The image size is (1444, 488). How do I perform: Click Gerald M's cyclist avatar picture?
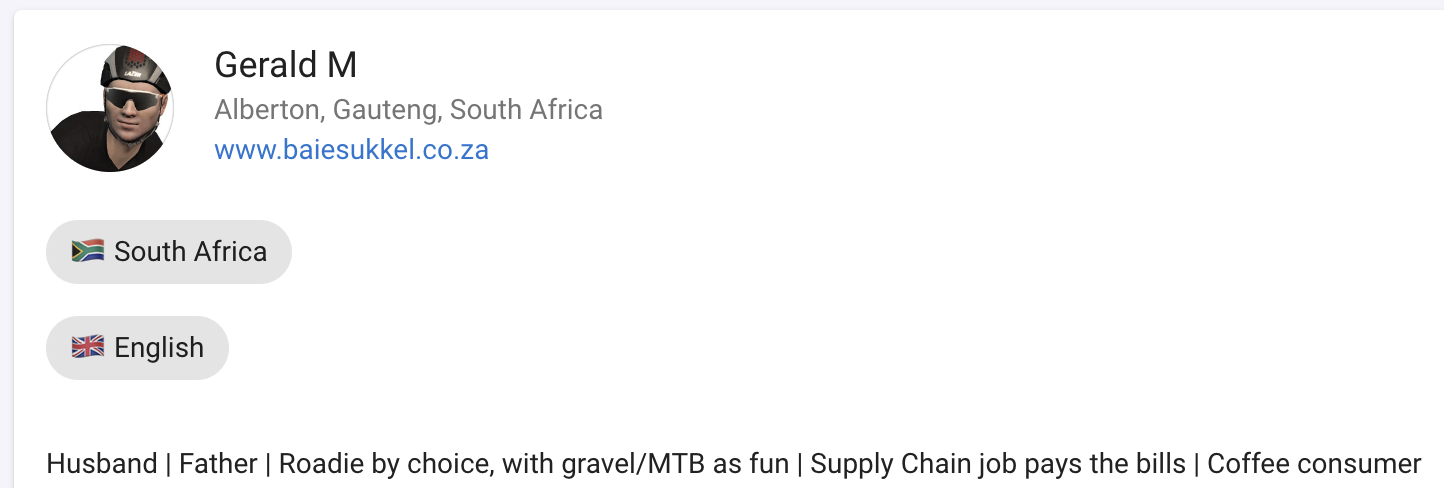click(x=110, y=108)
